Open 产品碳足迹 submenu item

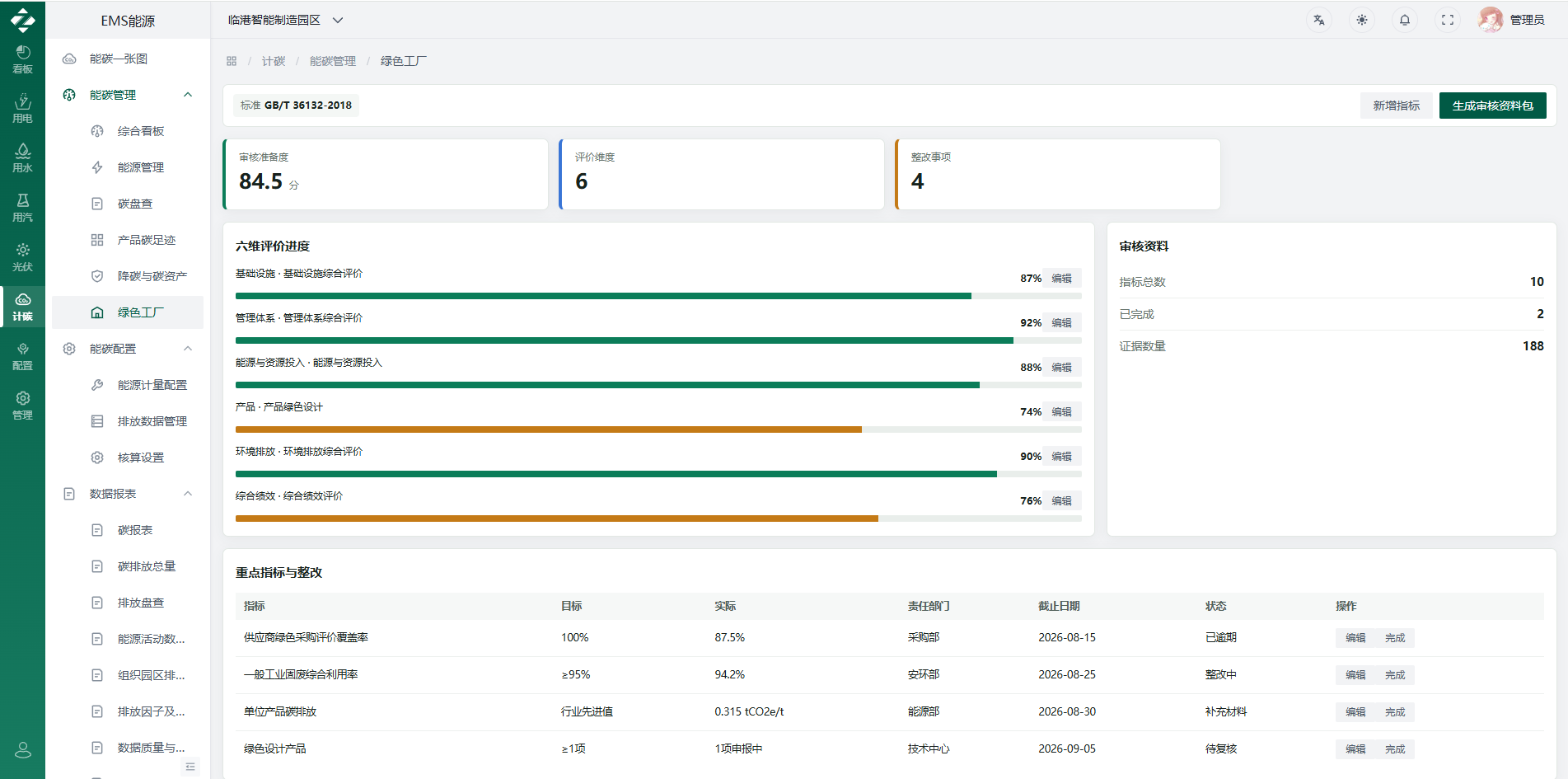point(128,240)
